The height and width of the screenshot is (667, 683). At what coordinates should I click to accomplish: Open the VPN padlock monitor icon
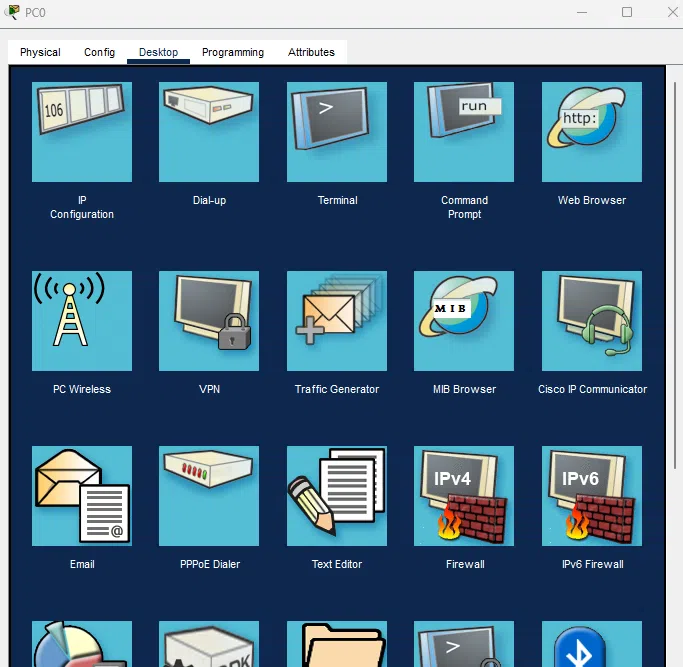click(209, 321)
